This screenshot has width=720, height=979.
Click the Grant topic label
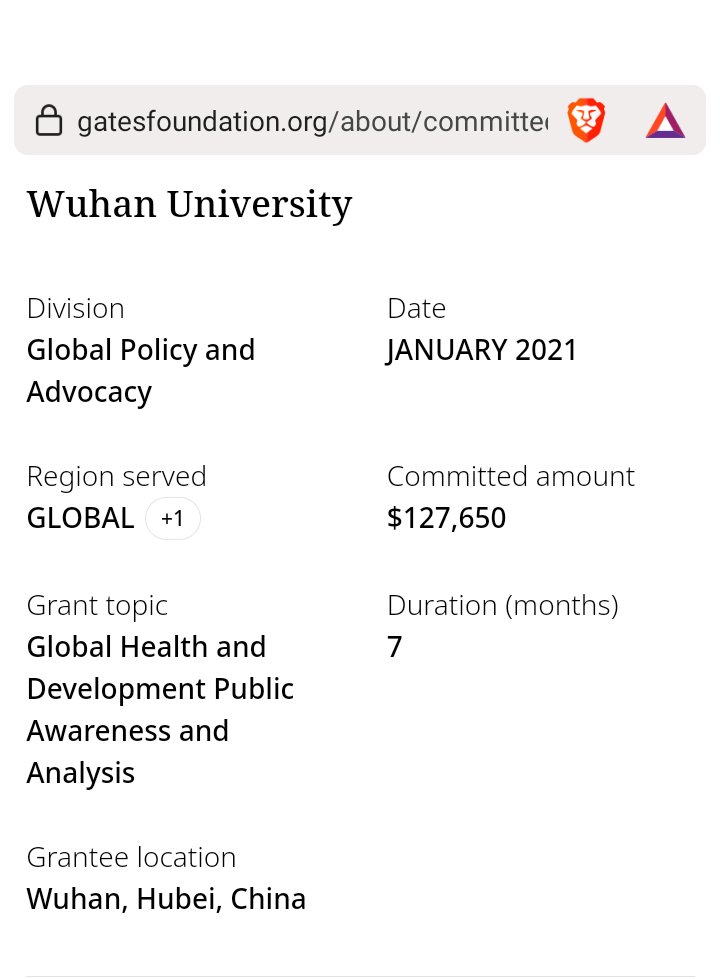pos(97,605)
